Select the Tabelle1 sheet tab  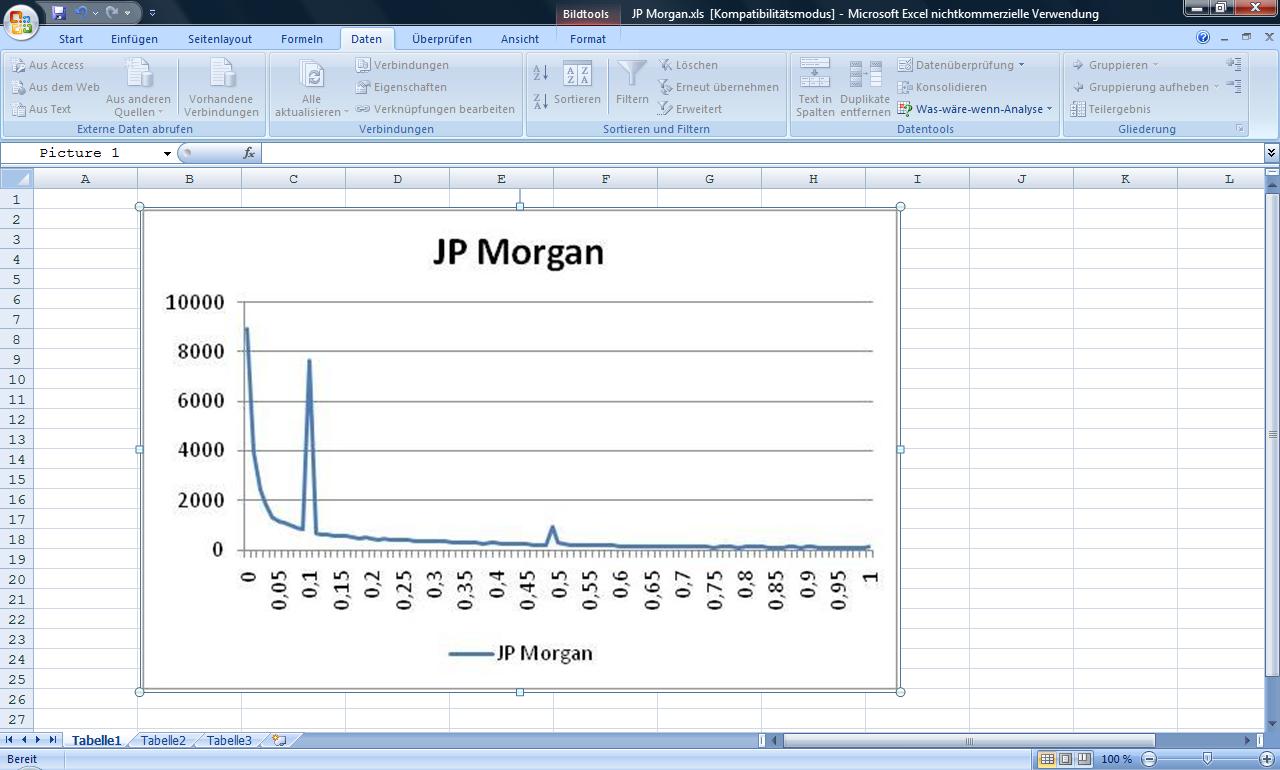pos(96,741)
